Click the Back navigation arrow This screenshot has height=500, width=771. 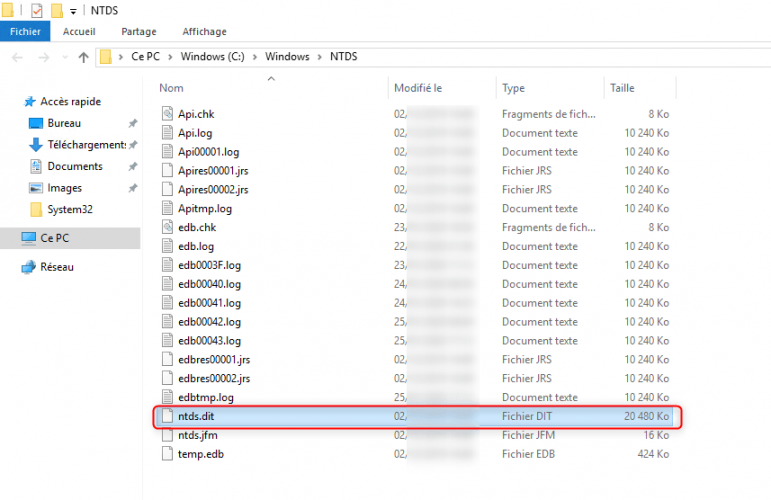(17, 58)
